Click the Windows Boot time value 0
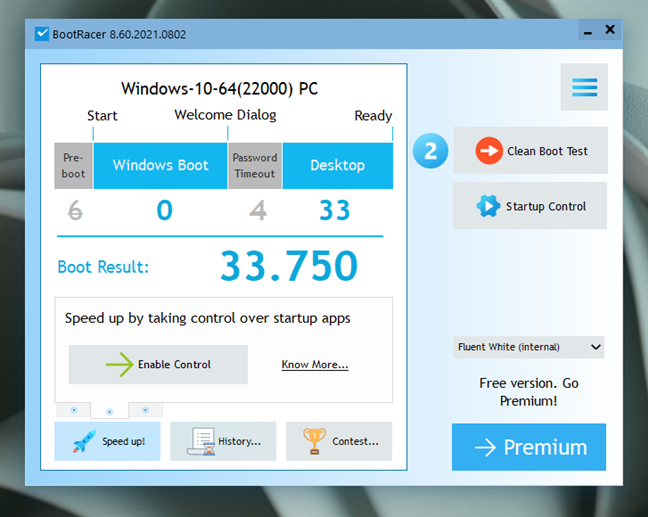 pos(164,210)
